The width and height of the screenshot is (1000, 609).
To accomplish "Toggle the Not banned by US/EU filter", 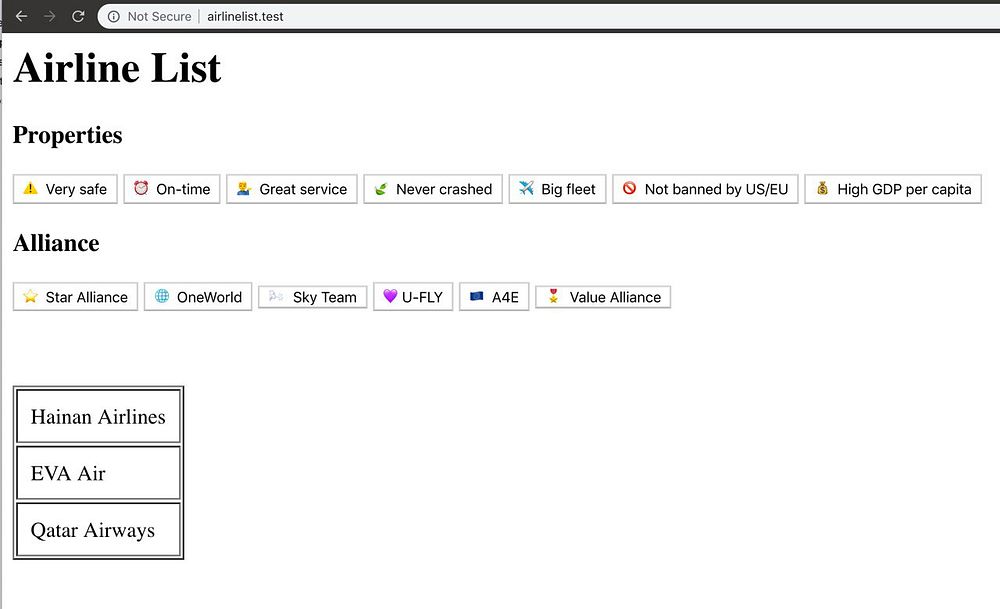I will tap(705, 189).
